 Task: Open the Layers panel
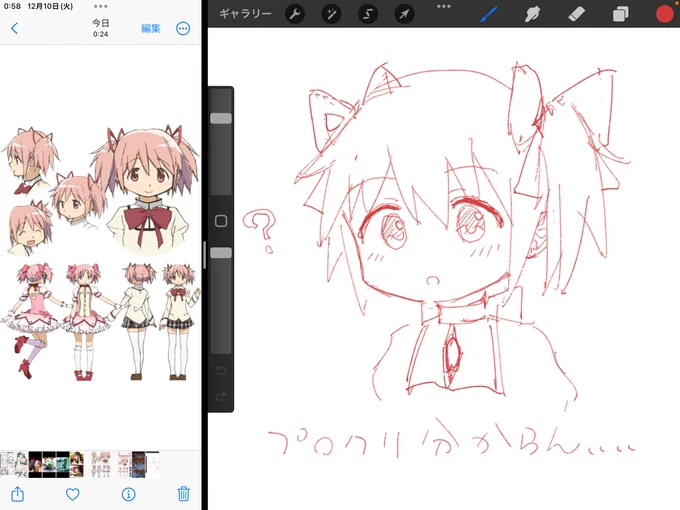click(621, 14)
